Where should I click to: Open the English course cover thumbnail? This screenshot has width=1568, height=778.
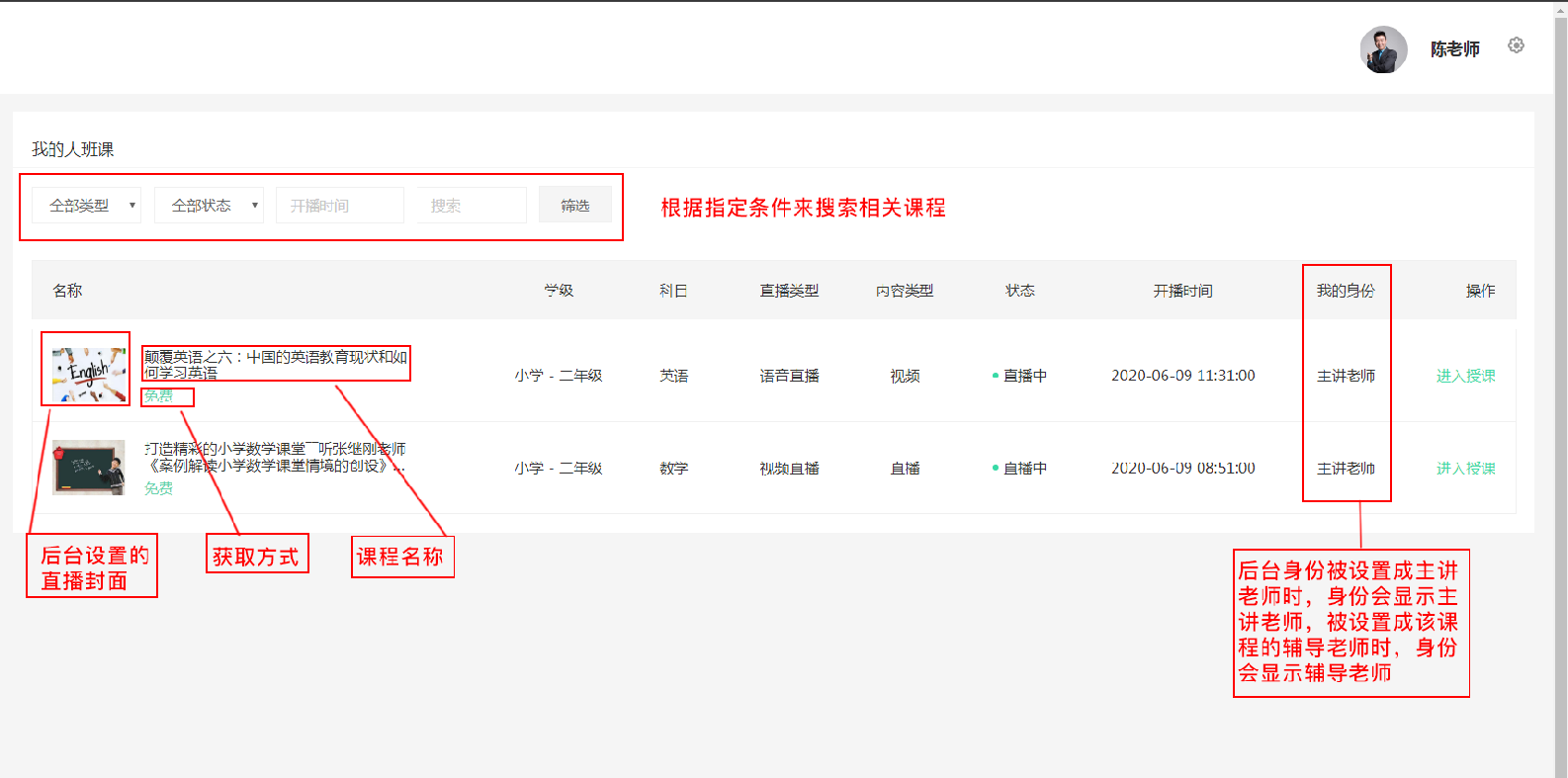89,375
